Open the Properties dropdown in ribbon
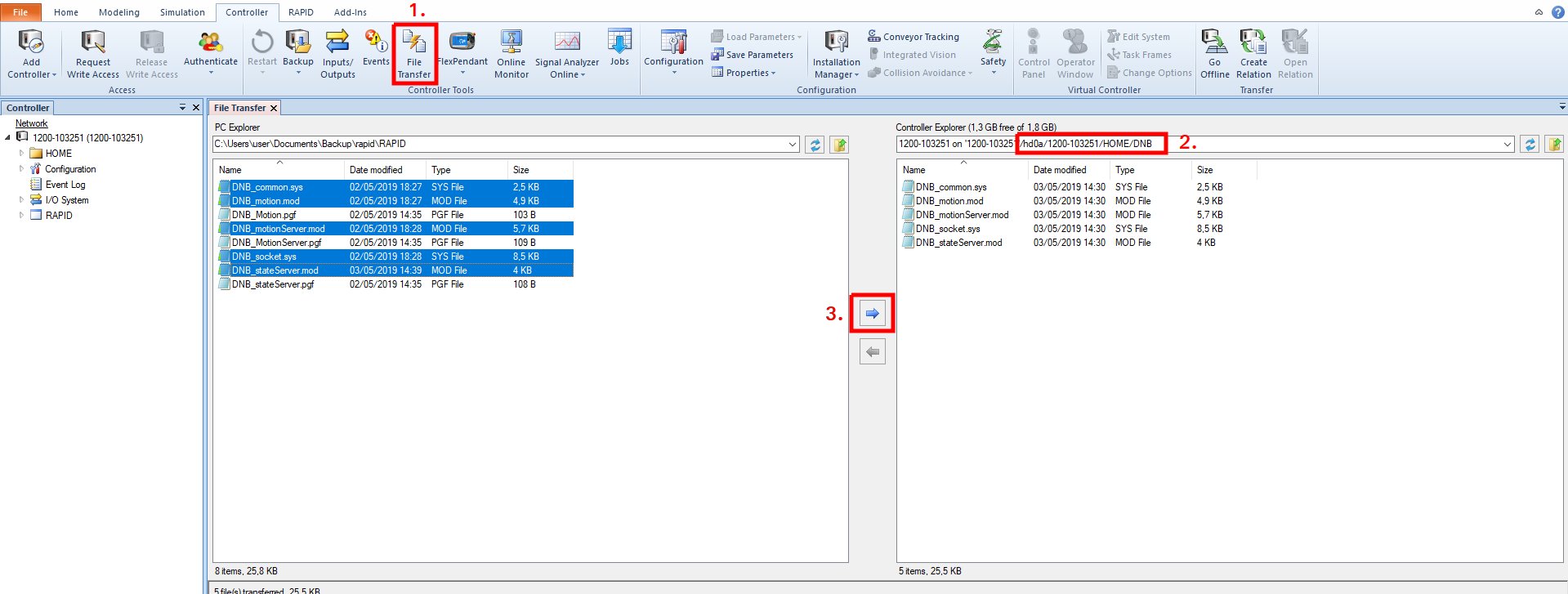Viewport: 1568px width, 594px height. (743, 73)
